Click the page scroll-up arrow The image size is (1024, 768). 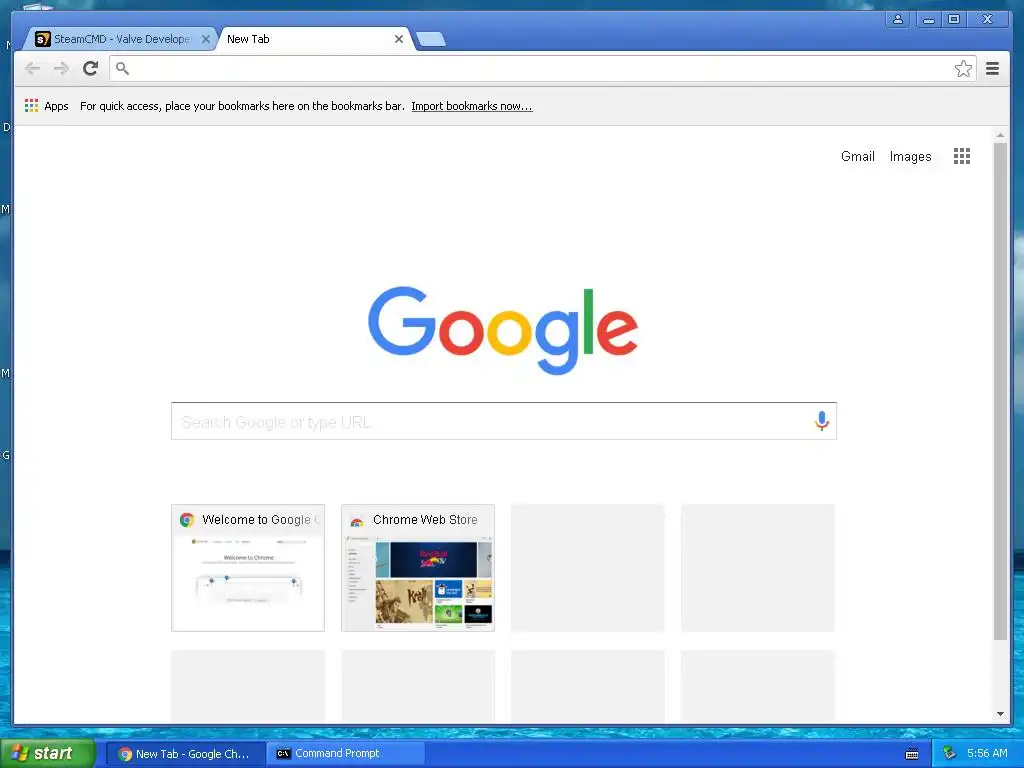pos(1000,135)
